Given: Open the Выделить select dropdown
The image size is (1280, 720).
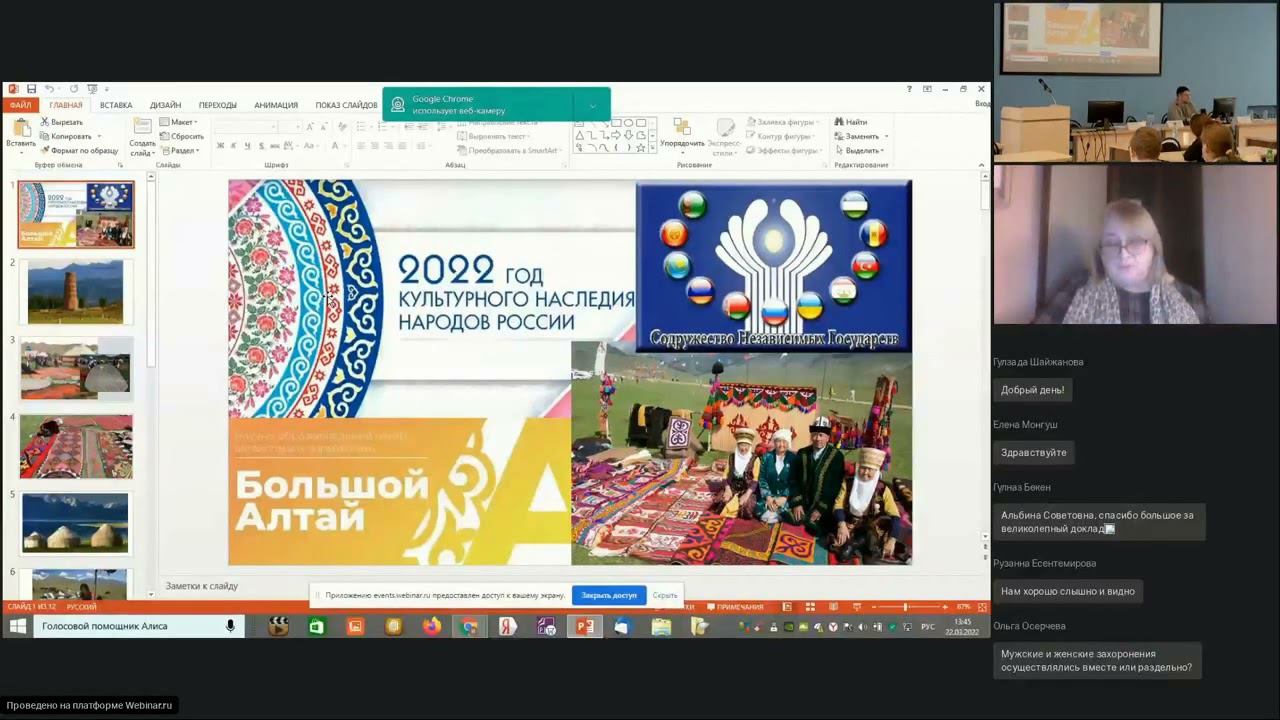Looking at the screenshot, I should click(x=861, y=150).
